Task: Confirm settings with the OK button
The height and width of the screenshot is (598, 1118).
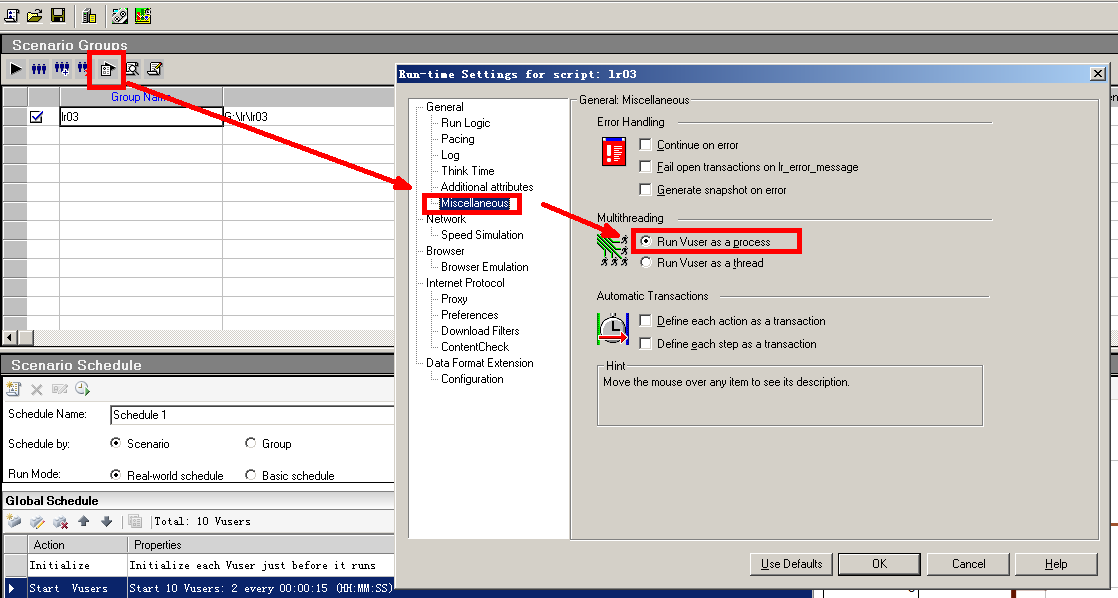Action: [879, 564]
